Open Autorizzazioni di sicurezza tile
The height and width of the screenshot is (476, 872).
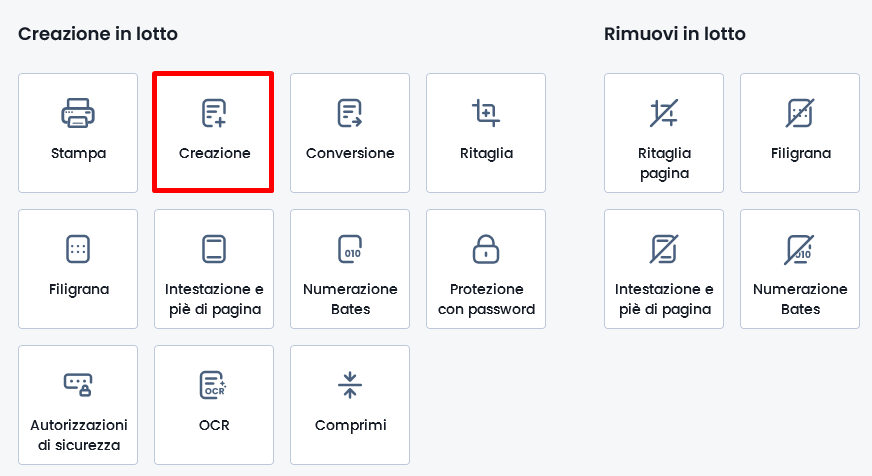coord(78,405)
